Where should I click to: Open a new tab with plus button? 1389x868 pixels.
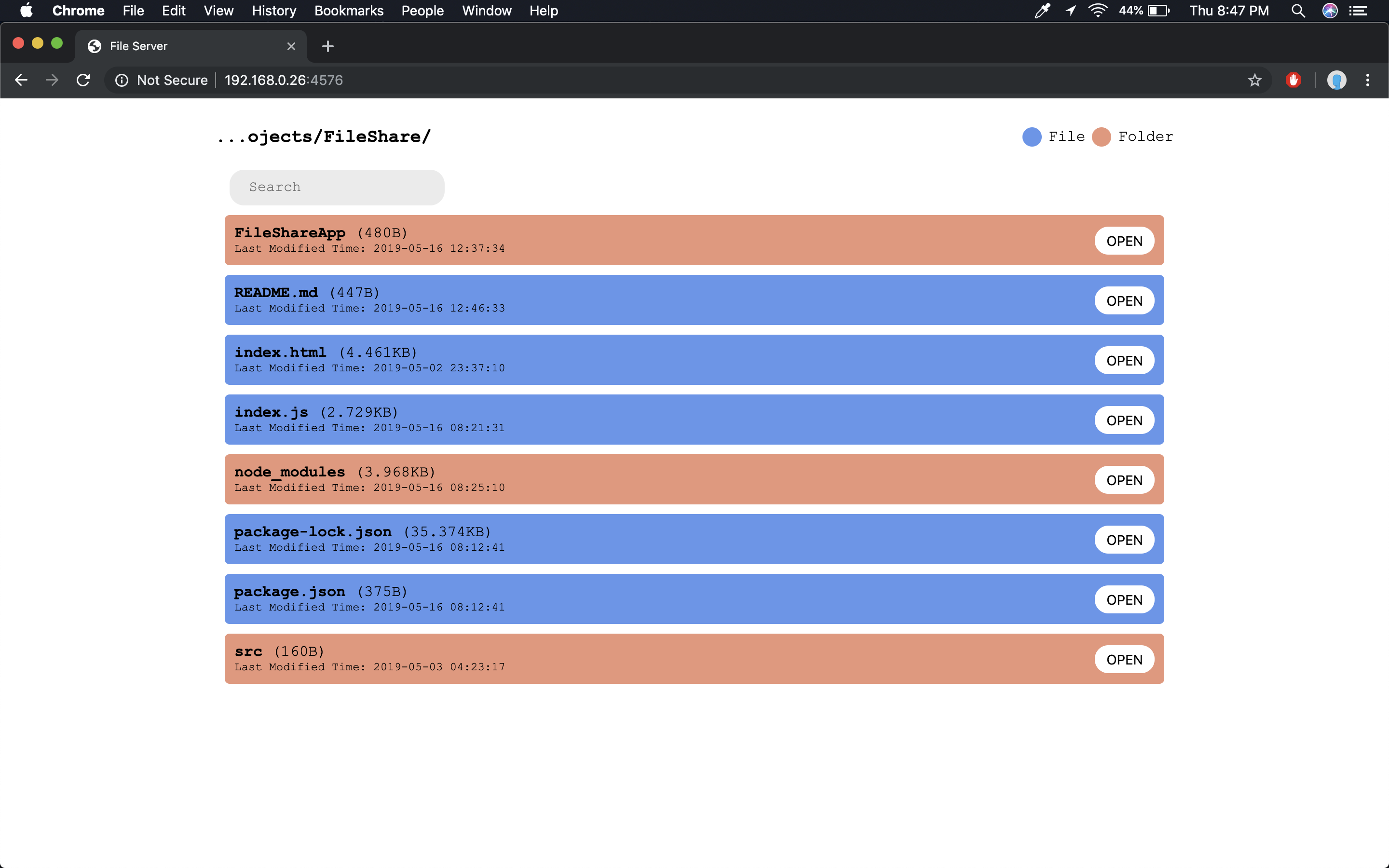(x=328, y=46)
